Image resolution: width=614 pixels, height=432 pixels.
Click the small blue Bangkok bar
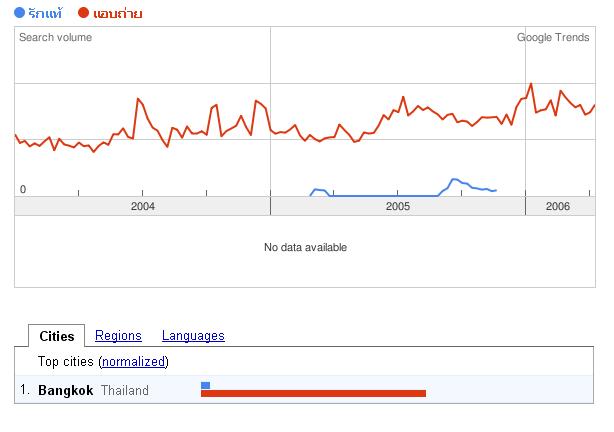click(206, 386)
